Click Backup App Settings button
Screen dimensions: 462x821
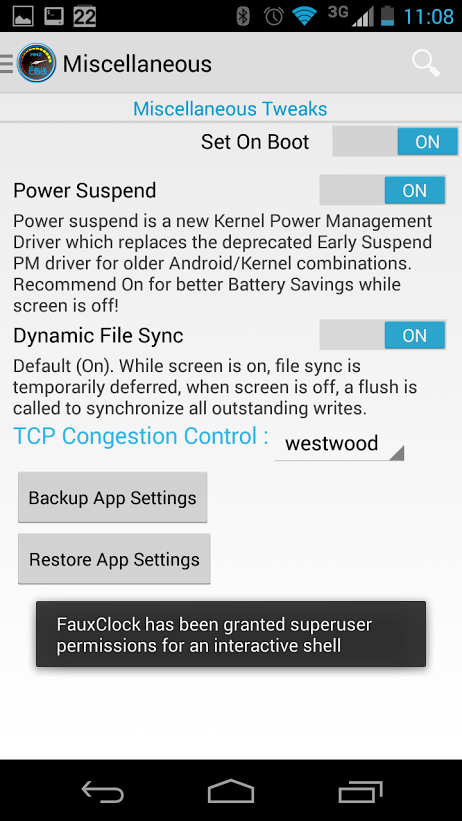pyautogui.click(x=113, y=497)
